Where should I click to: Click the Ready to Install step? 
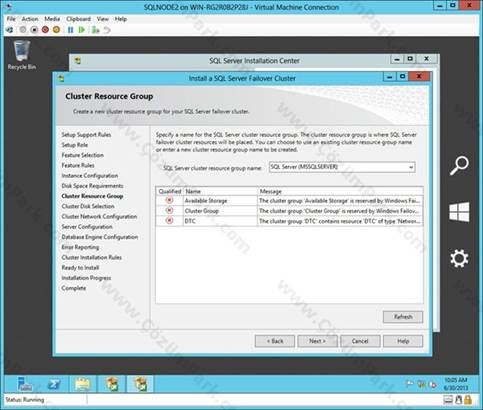coord(80,268)
